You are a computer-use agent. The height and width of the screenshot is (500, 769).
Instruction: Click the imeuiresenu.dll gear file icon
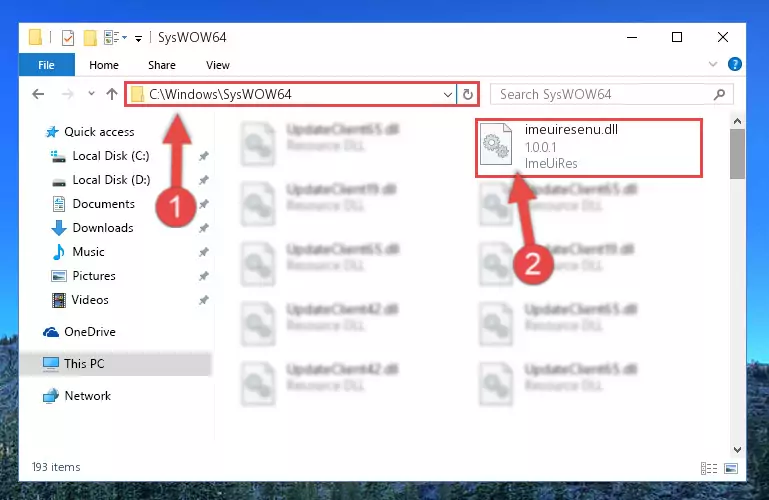pyautogui.click(x=496, y=144)
